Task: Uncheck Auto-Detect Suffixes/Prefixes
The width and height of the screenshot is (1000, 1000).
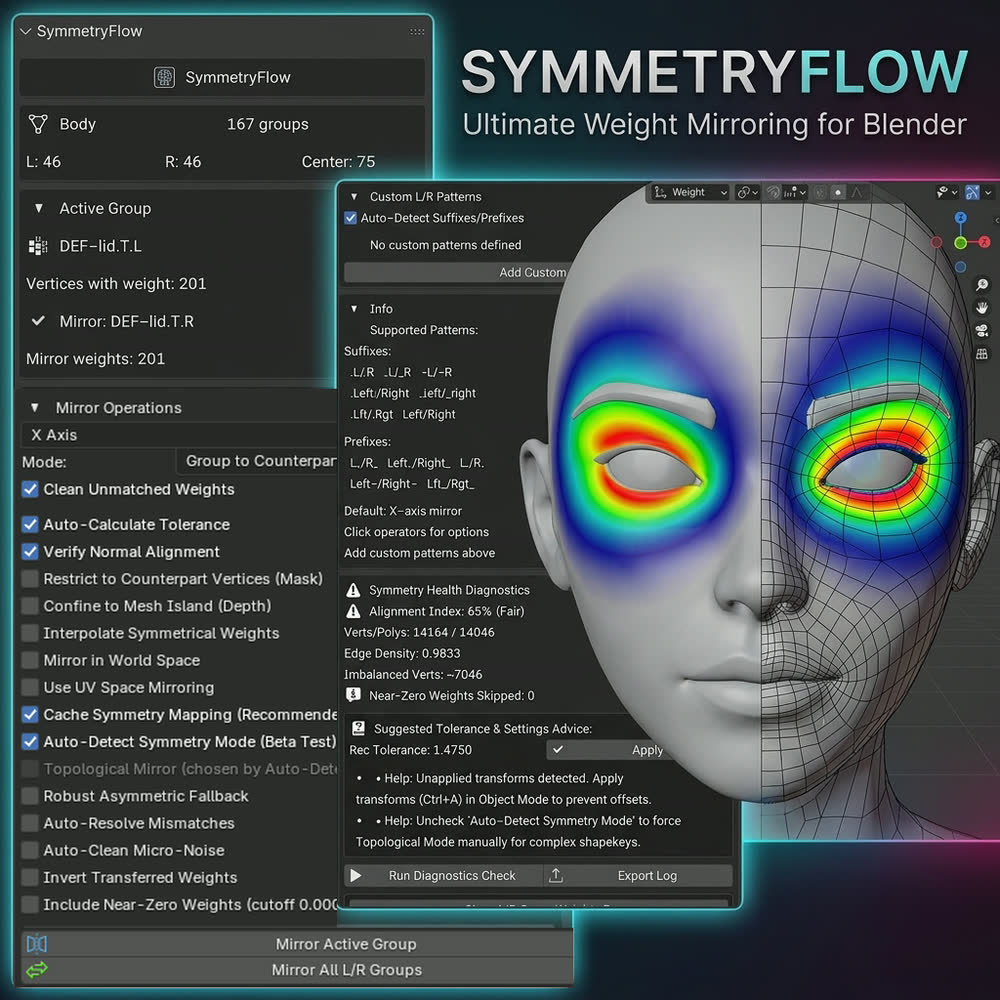Action: tap(350, 218)
